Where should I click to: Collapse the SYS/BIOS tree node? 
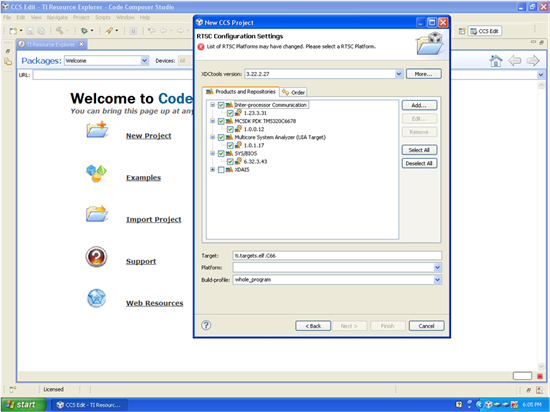213,153
